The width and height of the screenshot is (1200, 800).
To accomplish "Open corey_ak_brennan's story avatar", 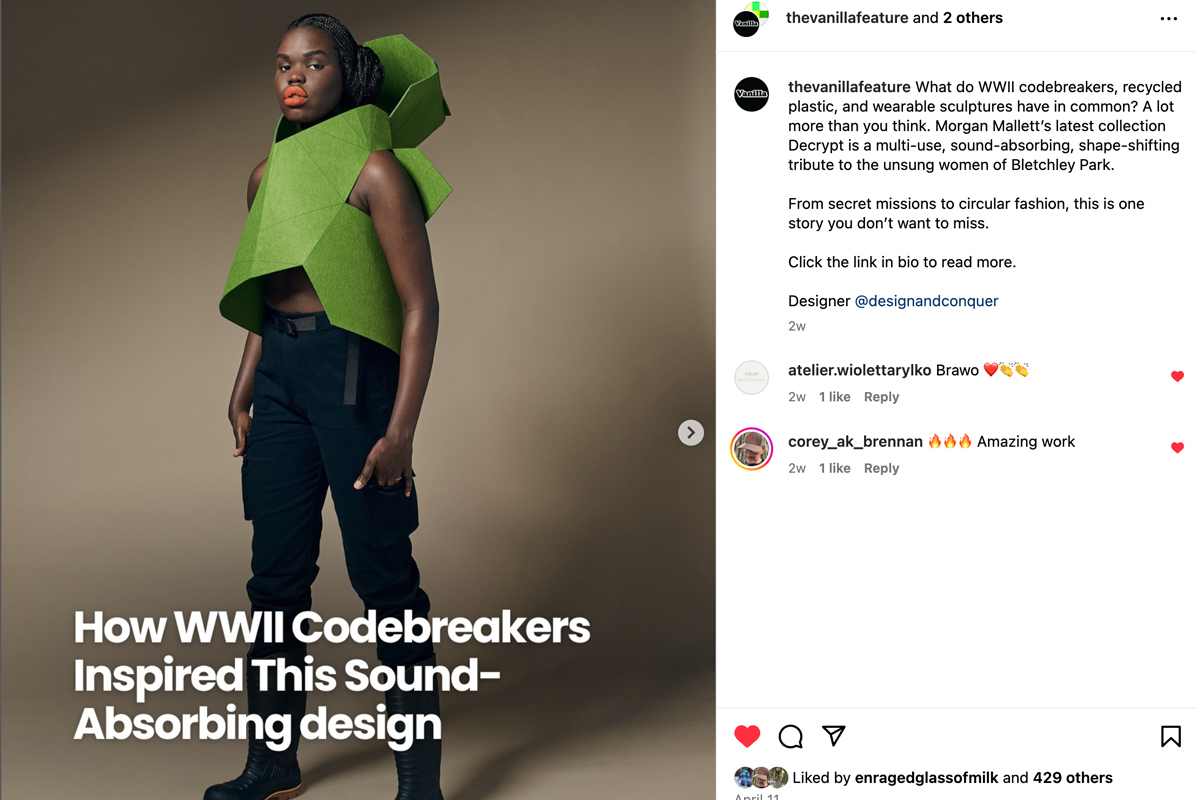I will 752,449.
